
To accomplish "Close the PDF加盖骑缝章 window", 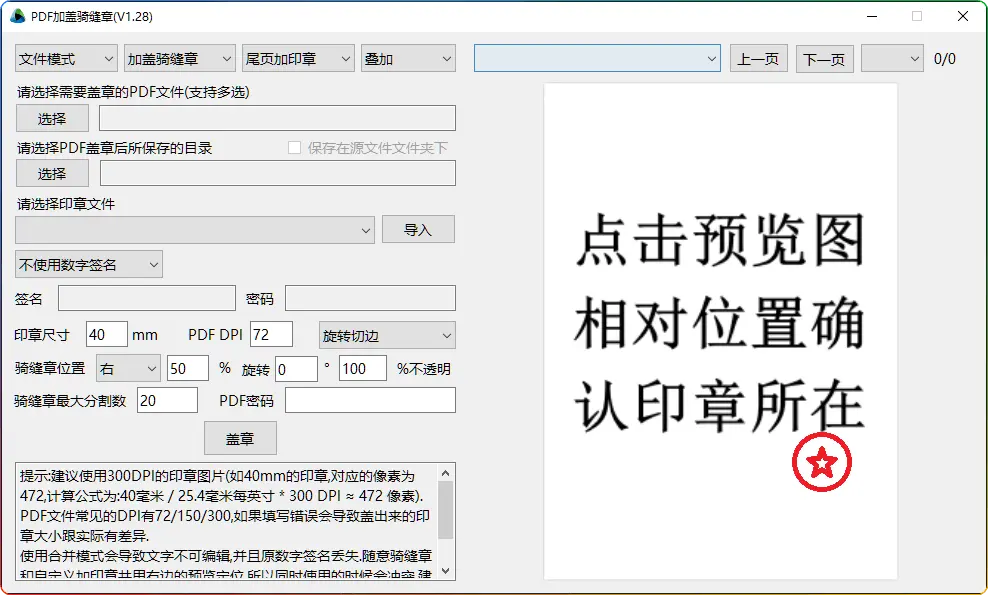I will point(963,16).
